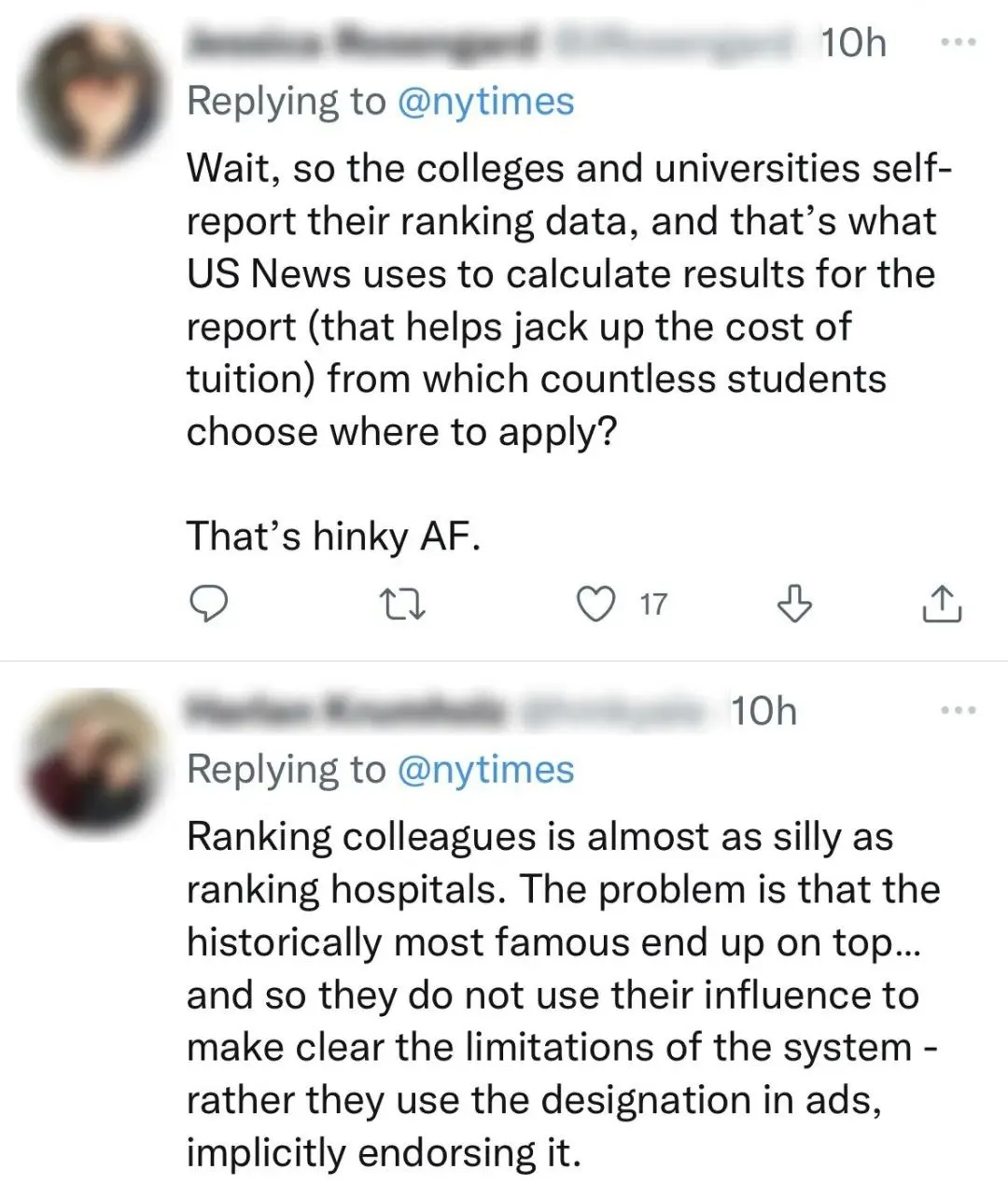Viewport: 1008px width, 1184px height.
Task: Click the @nytimes link in the first tweet
Action: 485,101
